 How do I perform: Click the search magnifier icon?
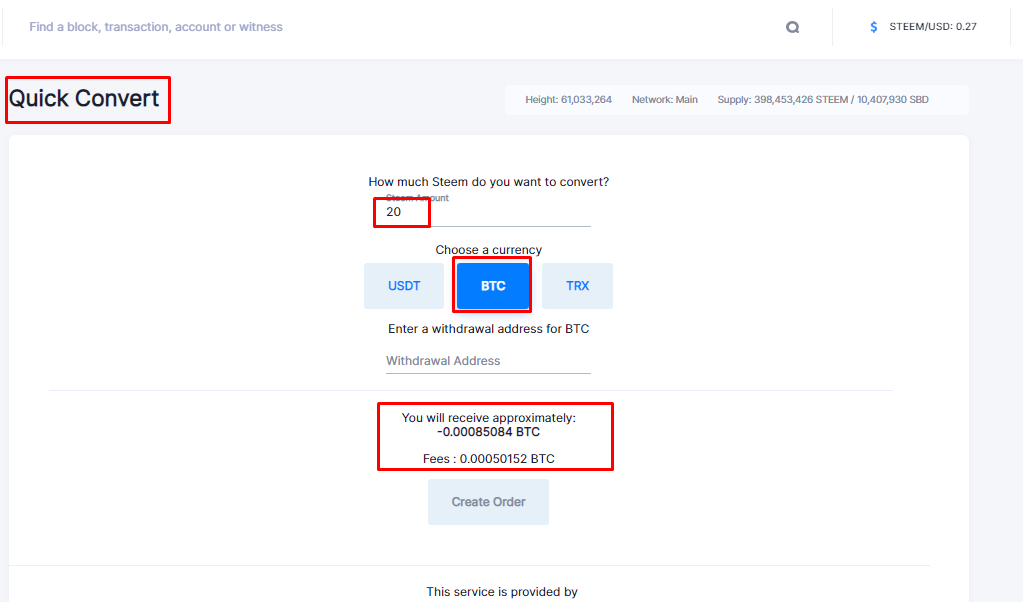[792, 27]
